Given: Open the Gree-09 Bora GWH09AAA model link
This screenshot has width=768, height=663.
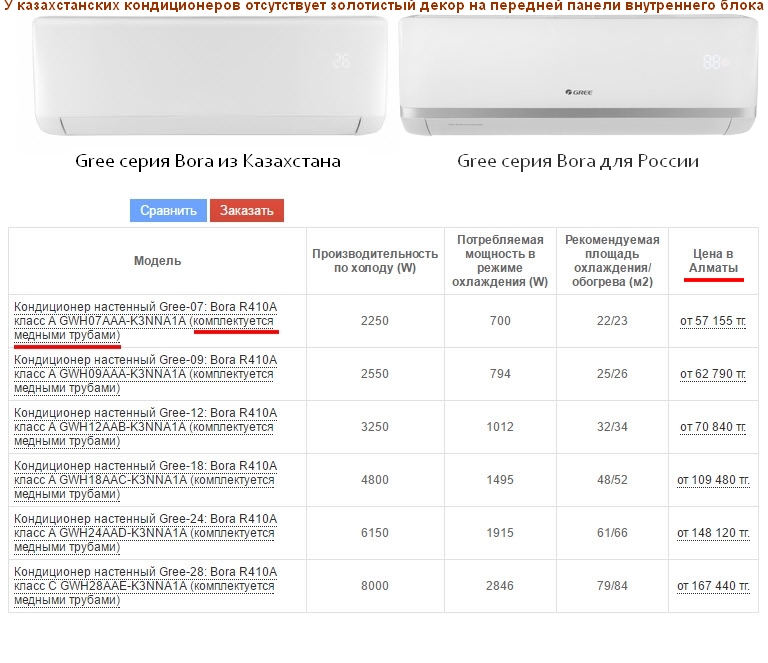Looking at the screenshot, I should pos(145,373).
